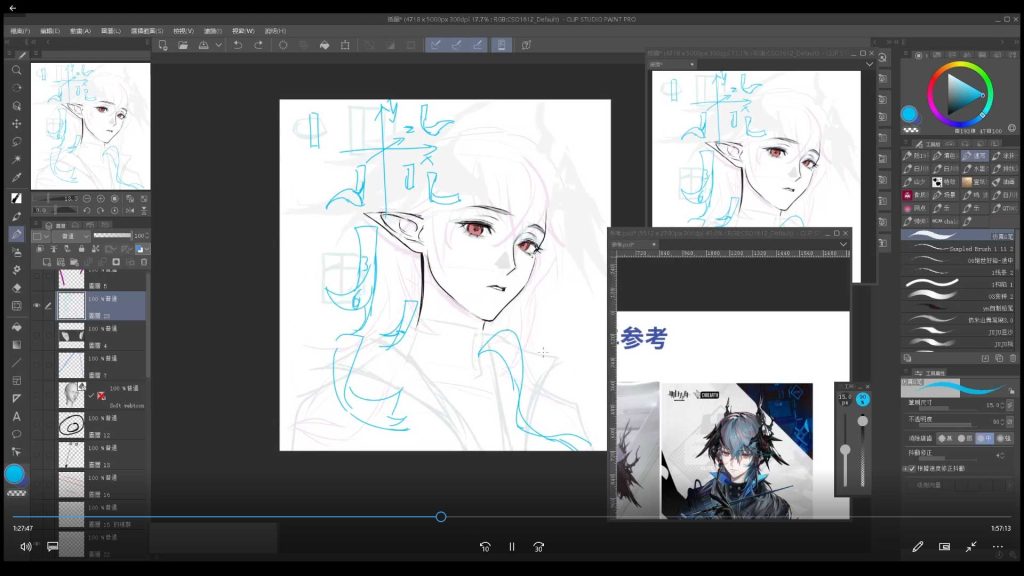The height and width of the screenshot is (576, 1024).
Task: Select the last anti-aliasing radio option
Action: tap(1002, 438)
